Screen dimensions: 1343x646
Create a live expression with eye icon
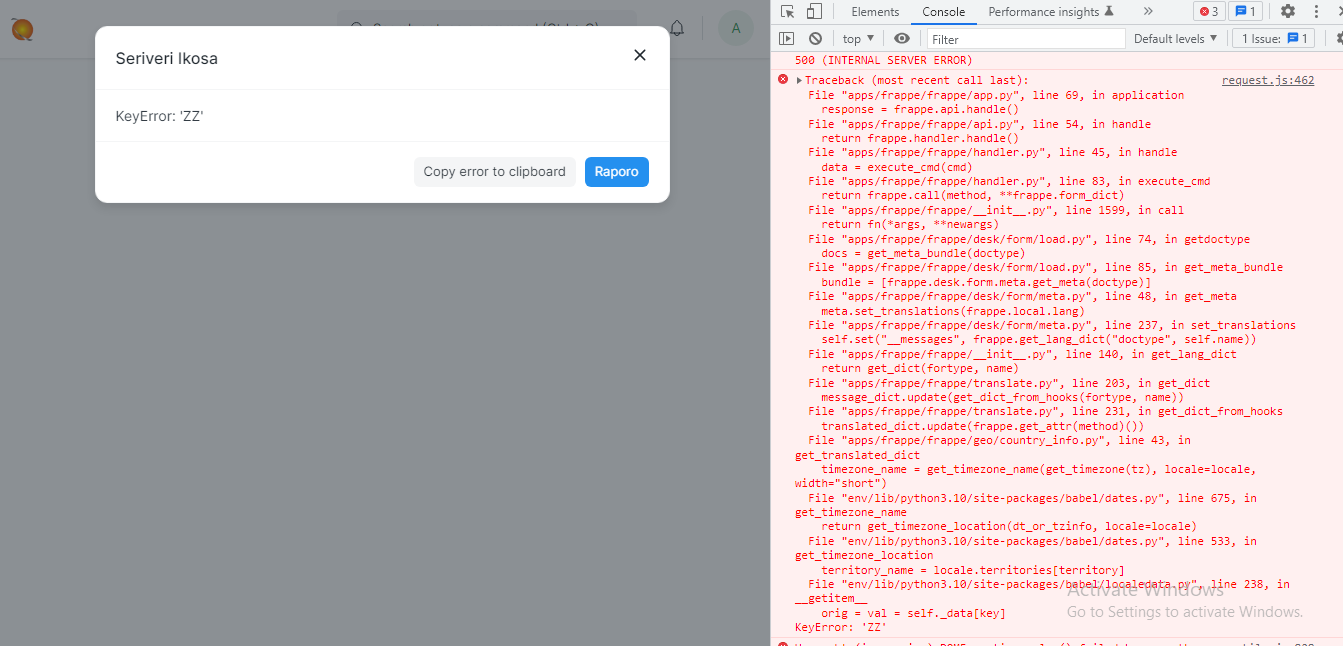902,39
